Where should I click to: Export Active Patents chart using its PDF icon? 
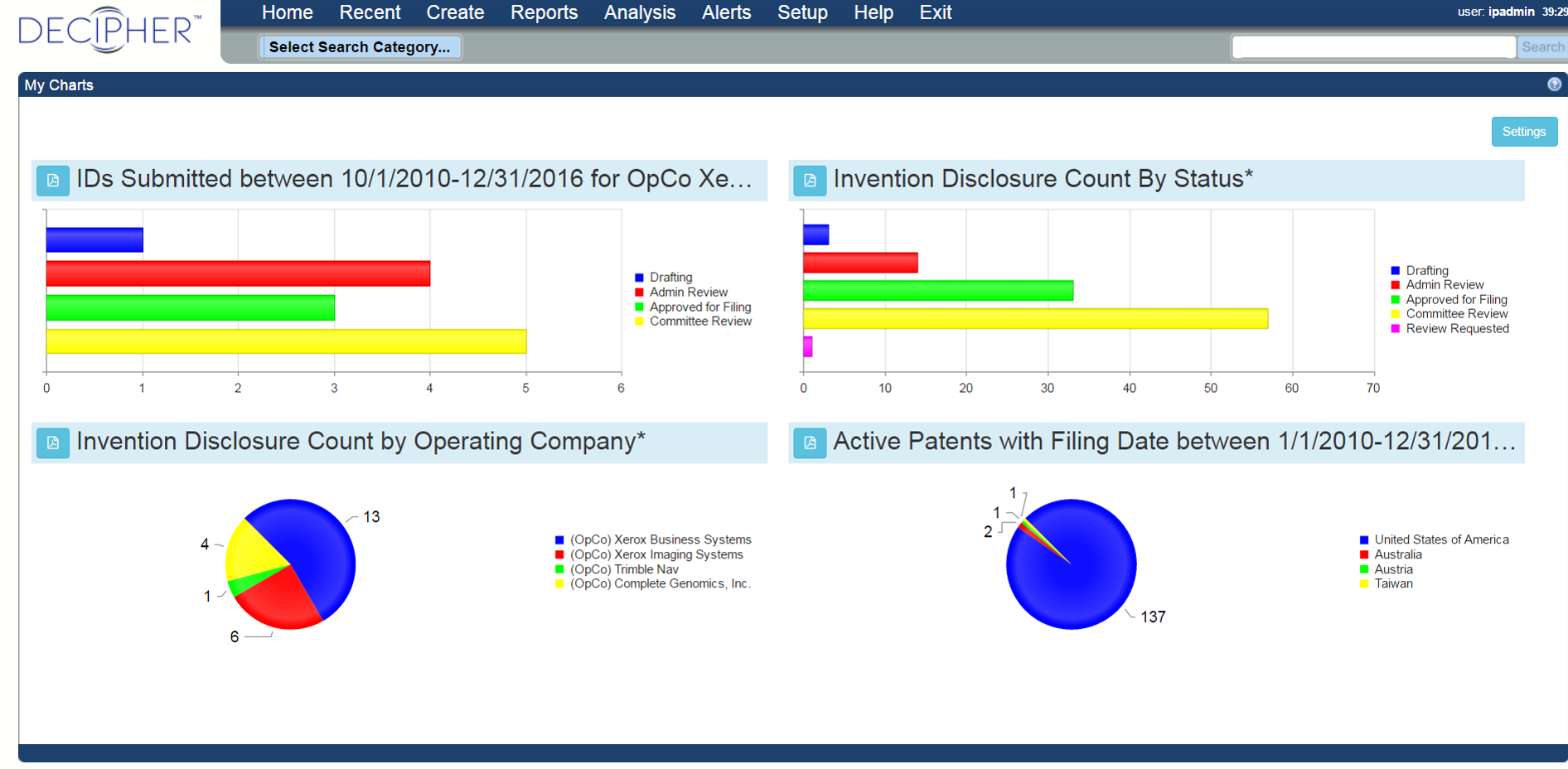810,443
